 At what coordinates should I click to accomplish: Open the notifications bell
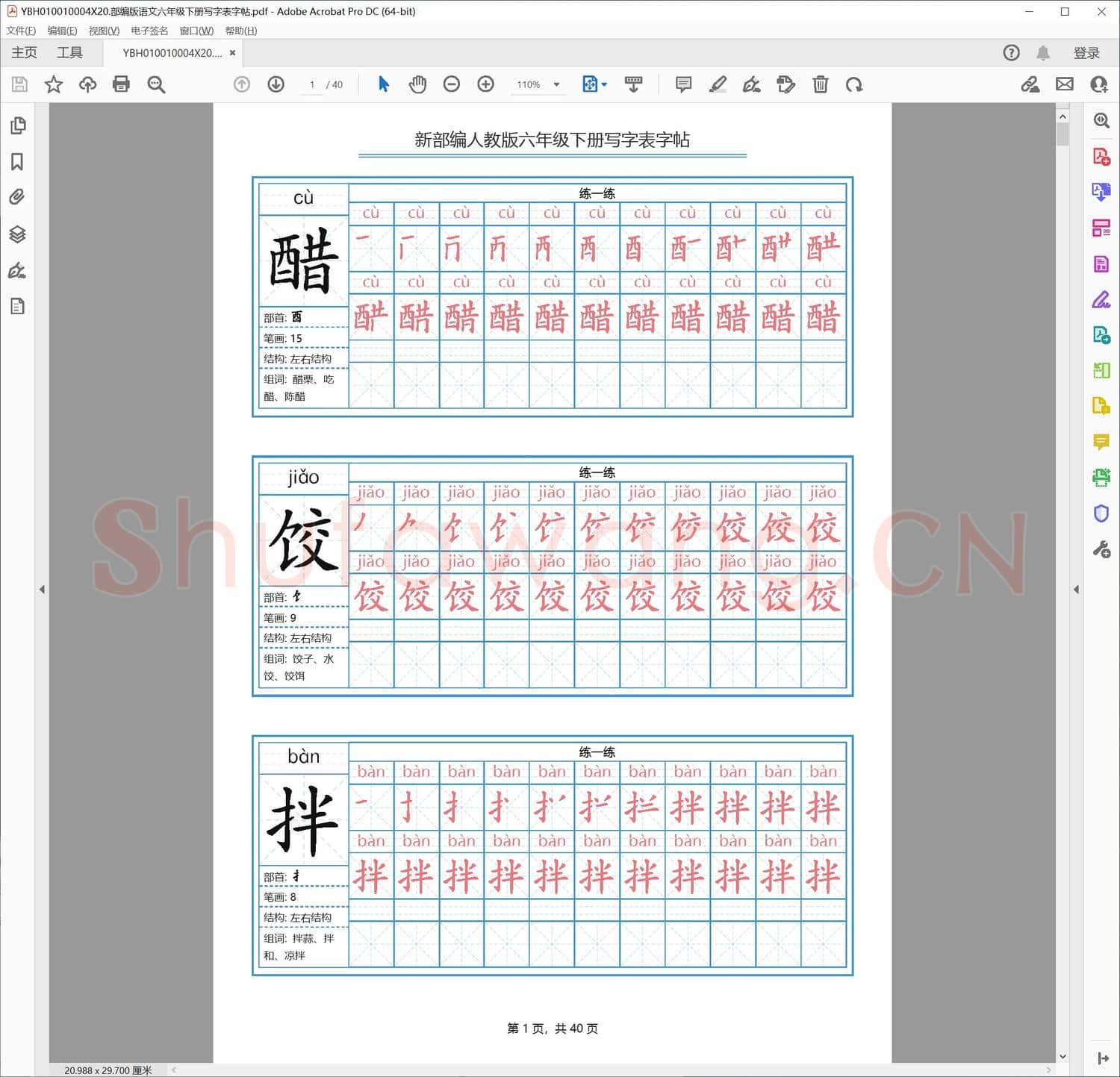(1043, 52)
